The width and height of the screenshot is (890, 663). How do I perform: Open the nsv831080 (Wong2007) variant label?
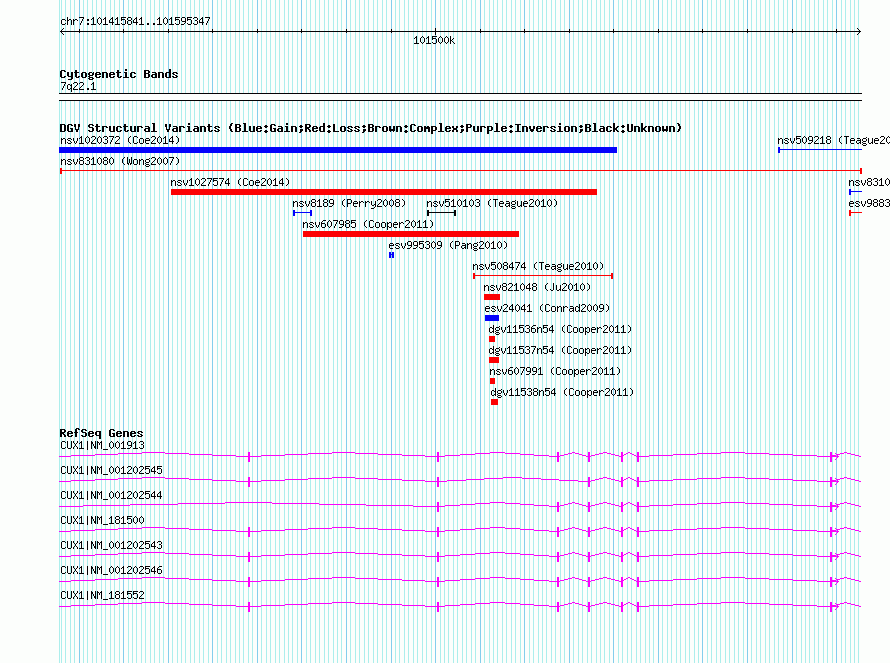pos(120,161)
